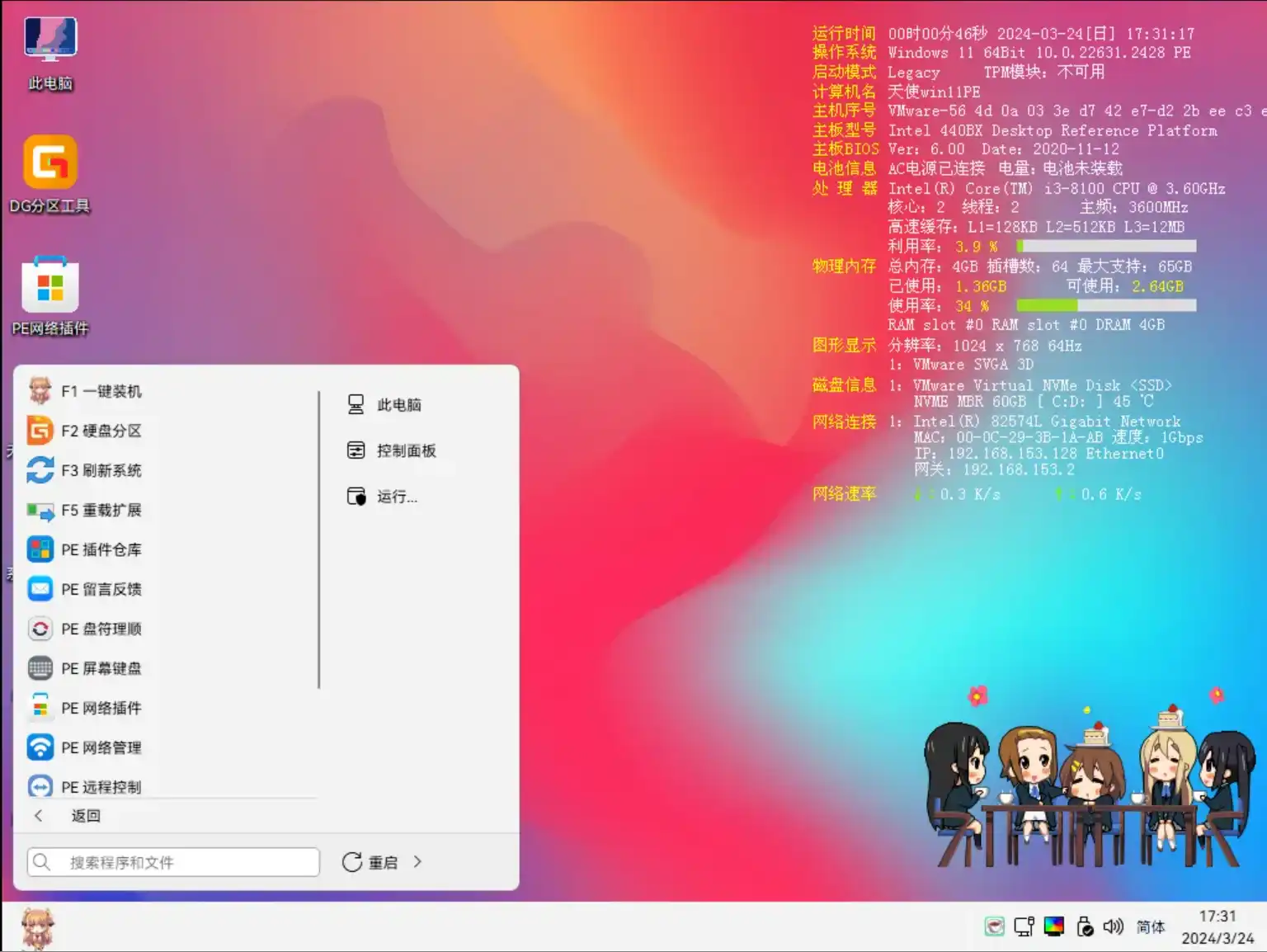Launch PE 屏幕键盘 on-screen keyboard
The width and height of the screenshot is (1267, 952).
101,668
